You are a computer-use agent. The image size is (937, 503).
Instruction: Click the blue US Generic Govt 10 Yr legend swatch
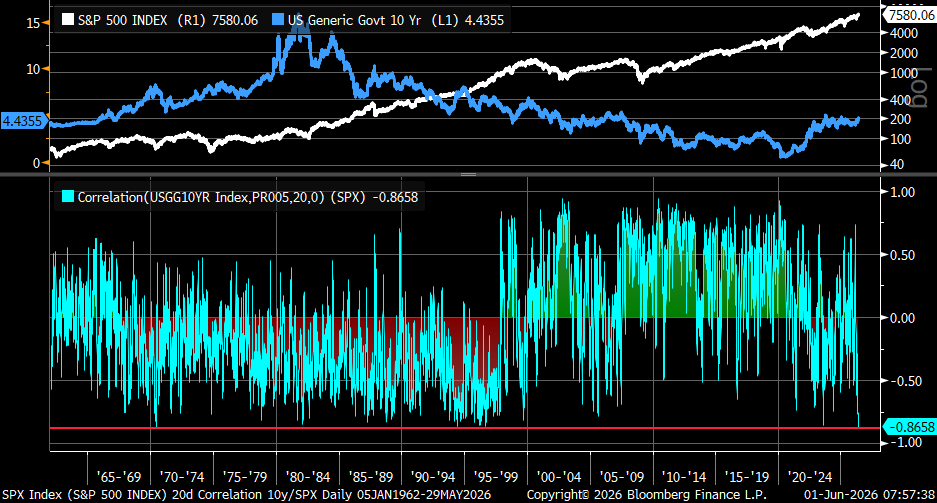(278, 20)
